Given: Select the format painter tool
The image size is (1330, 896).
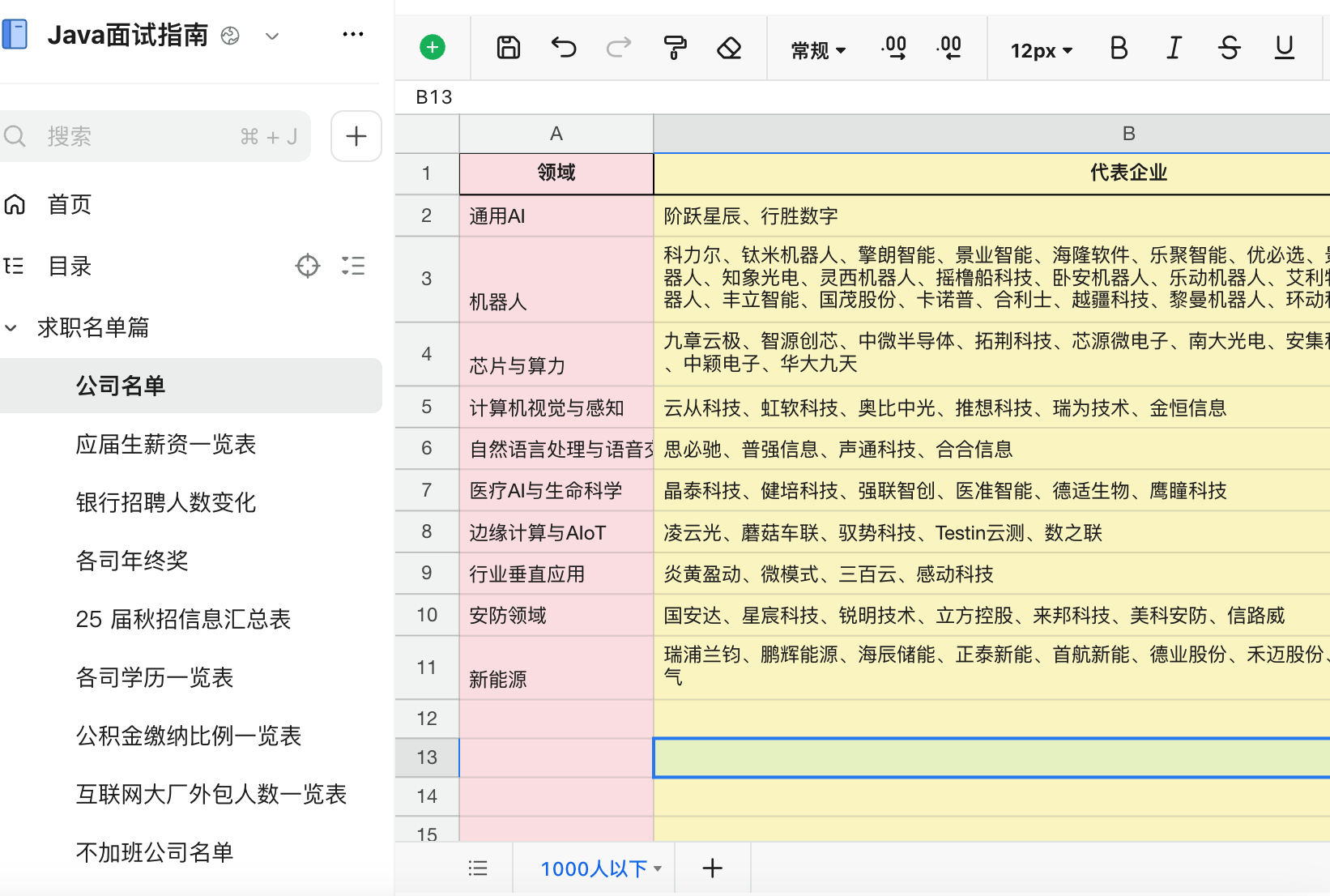Looking at the screenshot, I should coord(675,48).
